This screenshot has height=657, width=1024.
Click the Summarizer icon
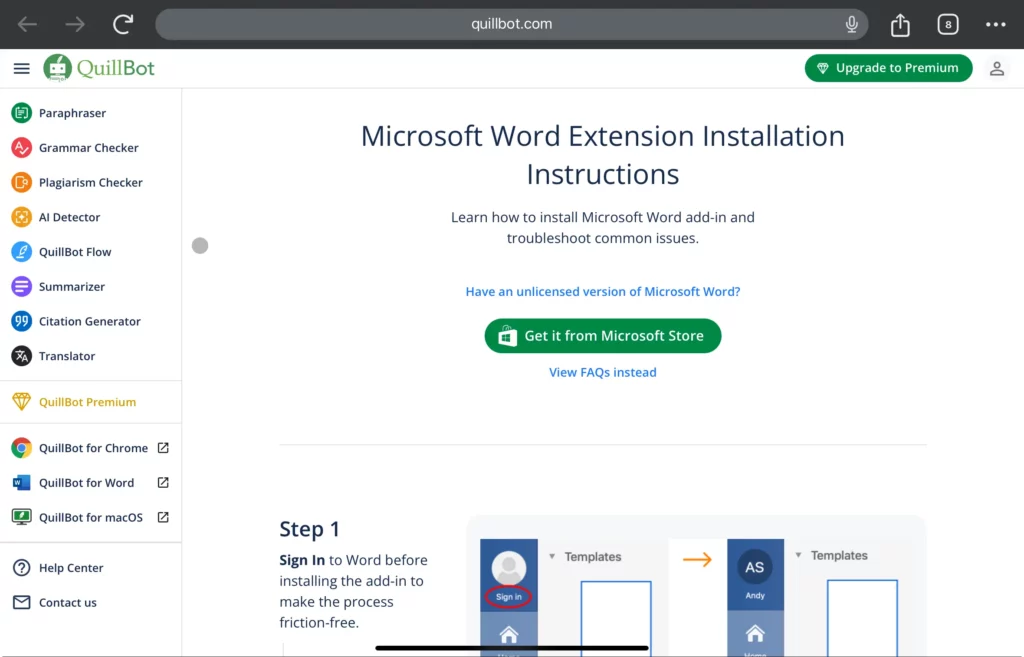(x=22, y=286)
